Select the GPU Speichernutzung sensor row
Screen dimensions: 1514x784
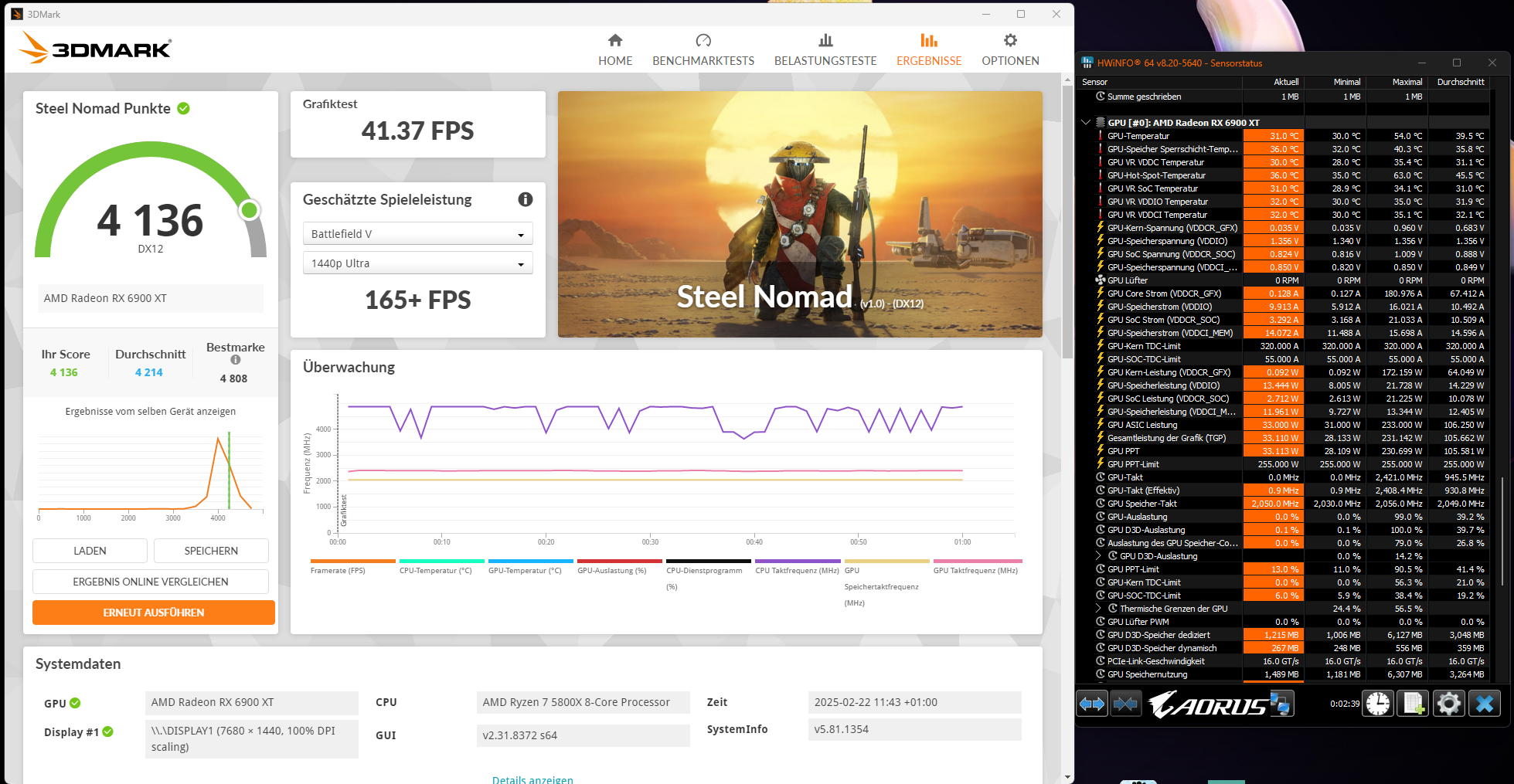[x=1286, y=674]
